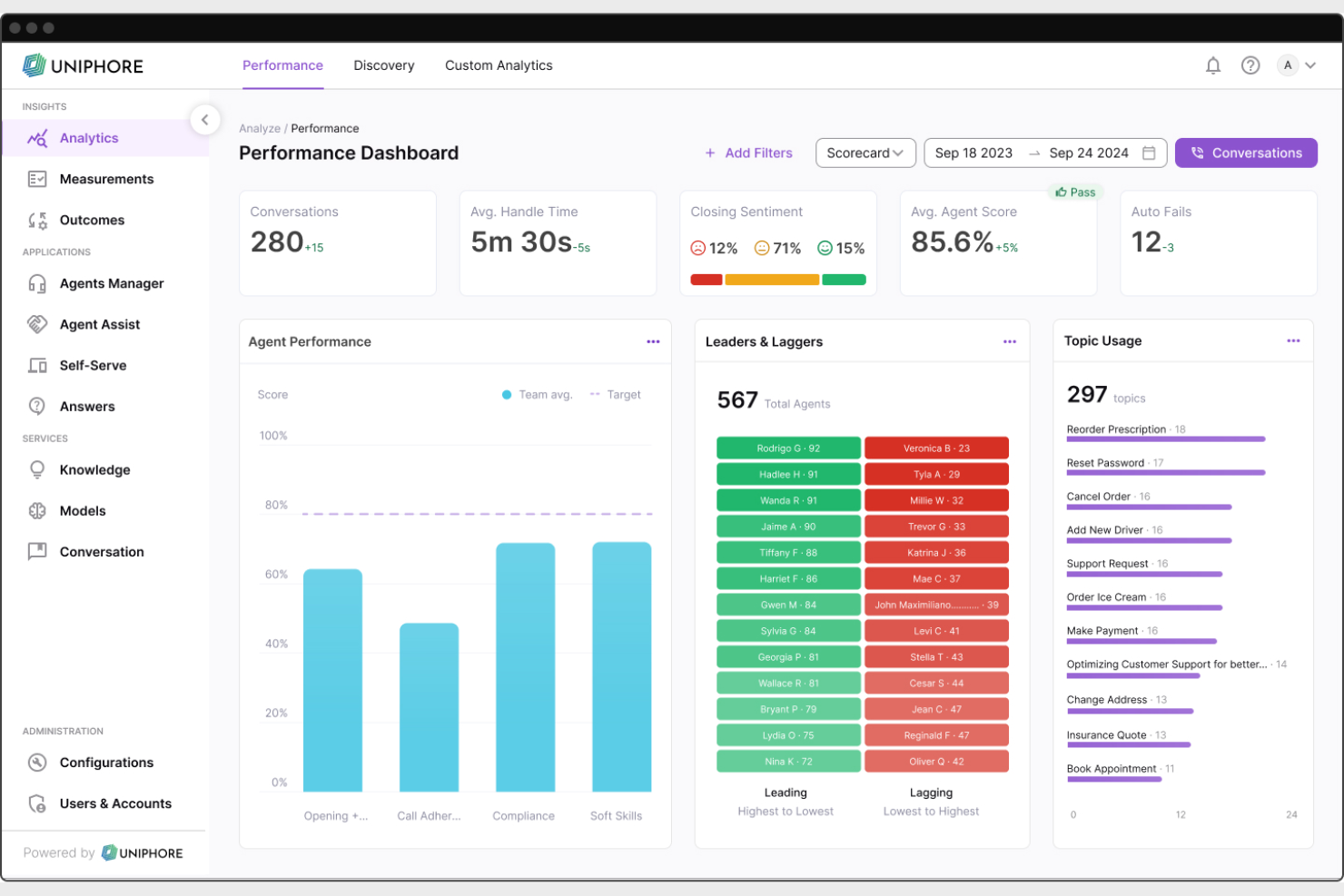Screen dimensions: 1344x896
Task: Open the Analytics insights panel
Action: pyautogui.click(x=88, y=137)
